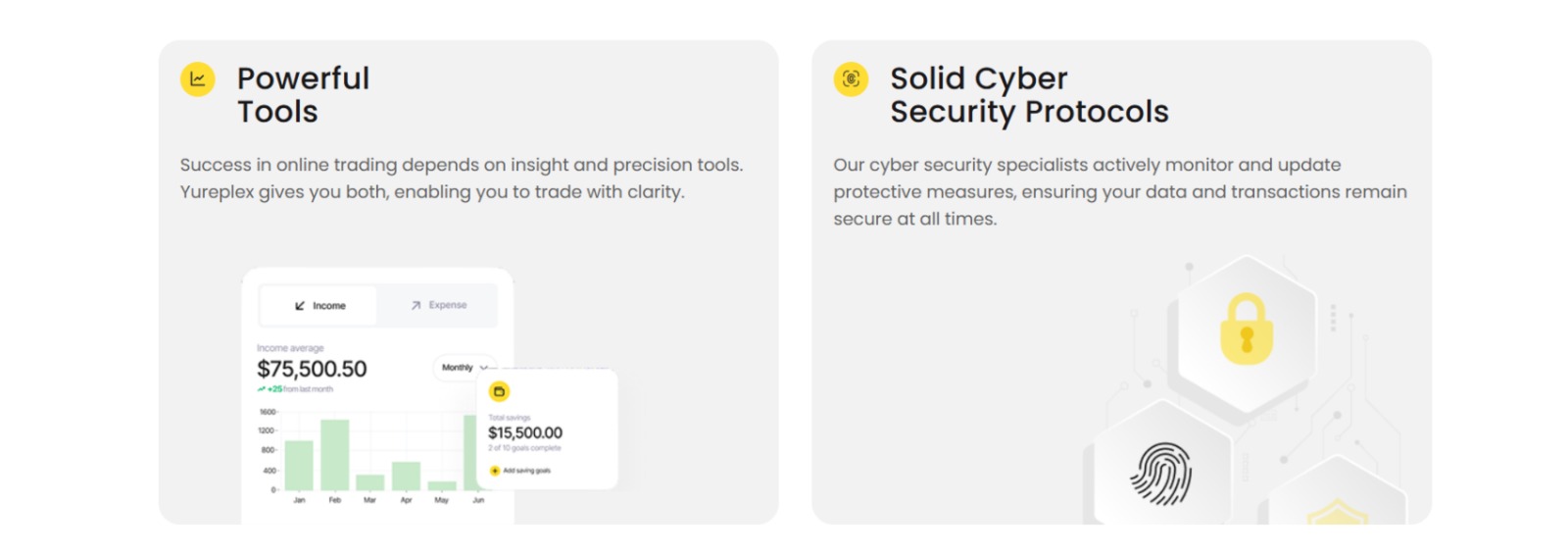Click the Feb bar in the income chart
This screenshot has height=556, width=1568.
click(x=335, y=455)
